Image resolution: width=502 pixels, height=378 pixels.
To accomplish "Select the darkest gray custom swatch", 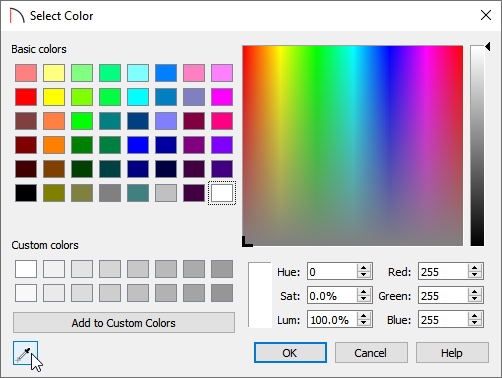I will [x=222, y=293].
